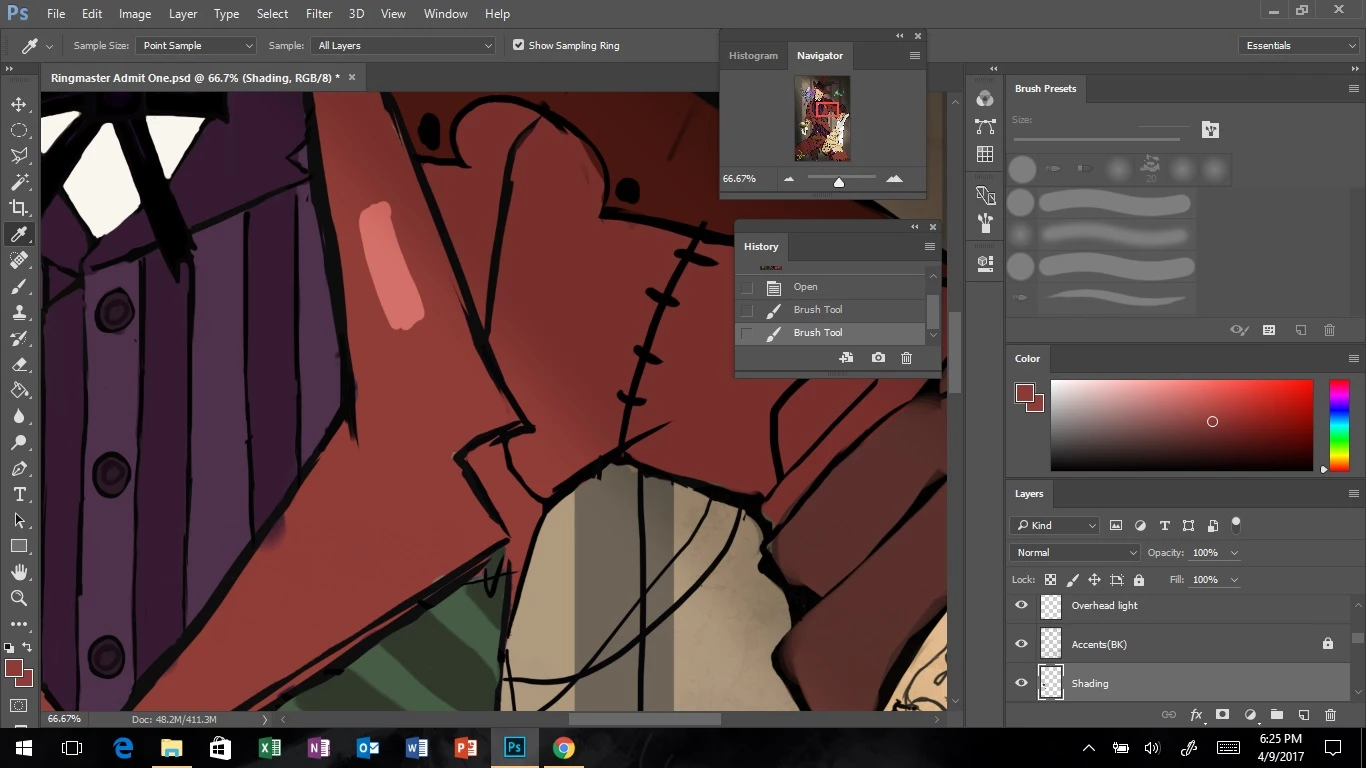Select the Pen tool
This screenshot has width=1366, height=768.
[19, 468]
